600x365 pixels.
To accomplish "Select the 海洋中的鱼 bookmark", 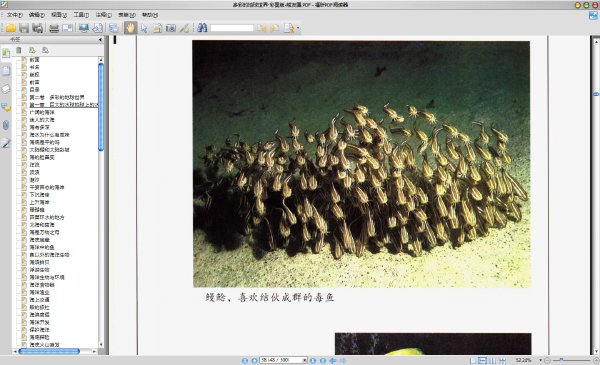I will click(x=42, y=247).
